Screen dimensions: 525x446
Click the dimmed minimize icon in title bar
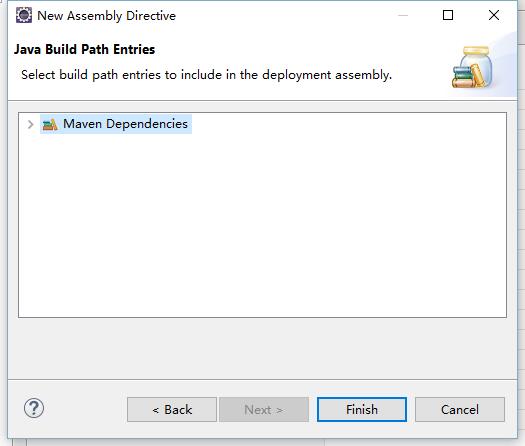(403, 15)
